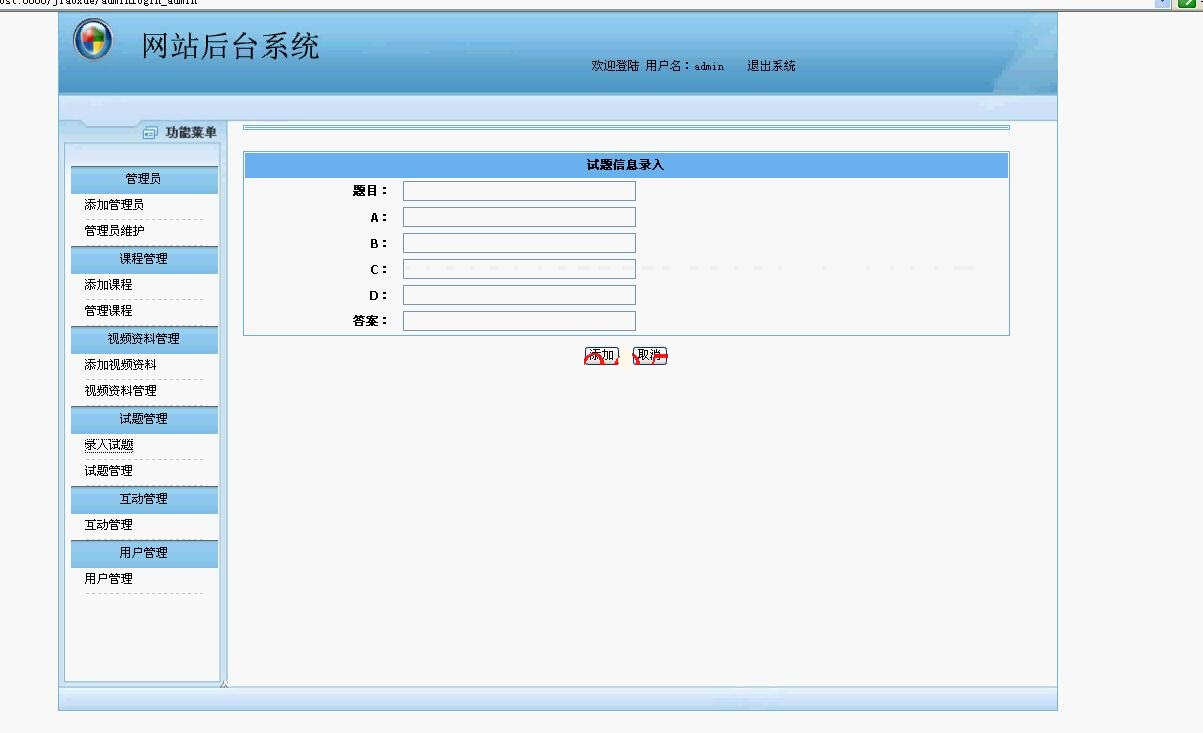Select 录入试题 in the sidebar

tap(108, 445)
